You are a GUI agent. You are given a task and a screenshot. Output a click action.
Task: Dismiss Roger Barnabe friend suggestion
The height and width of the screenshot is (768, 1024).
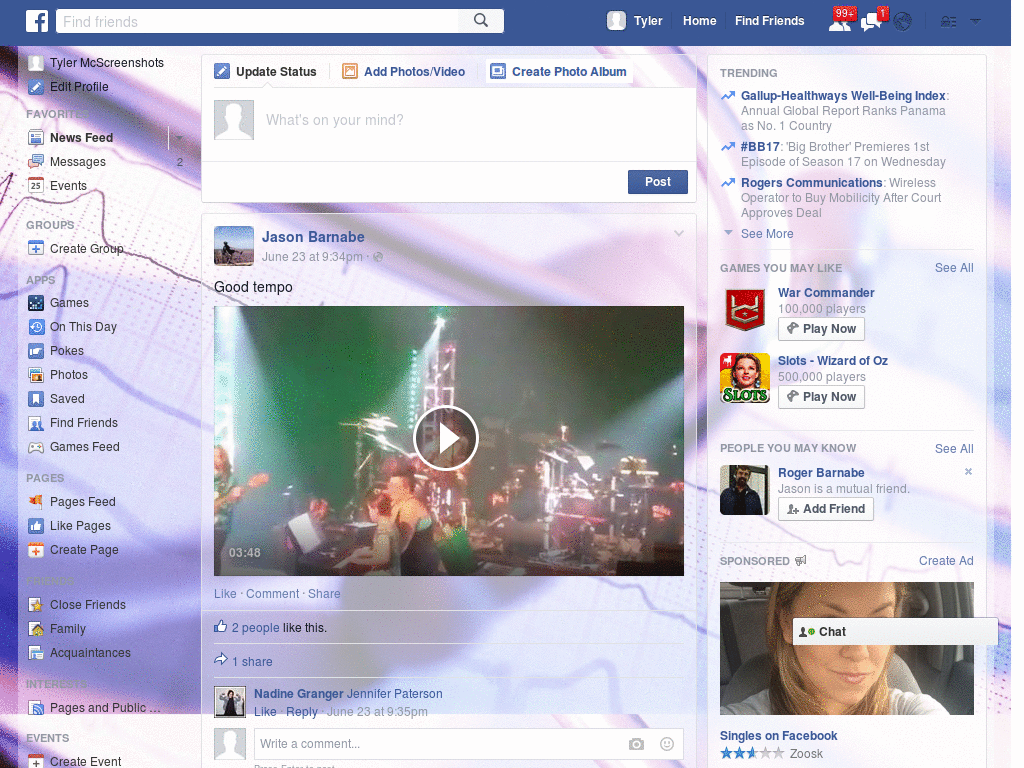point(968,472)
